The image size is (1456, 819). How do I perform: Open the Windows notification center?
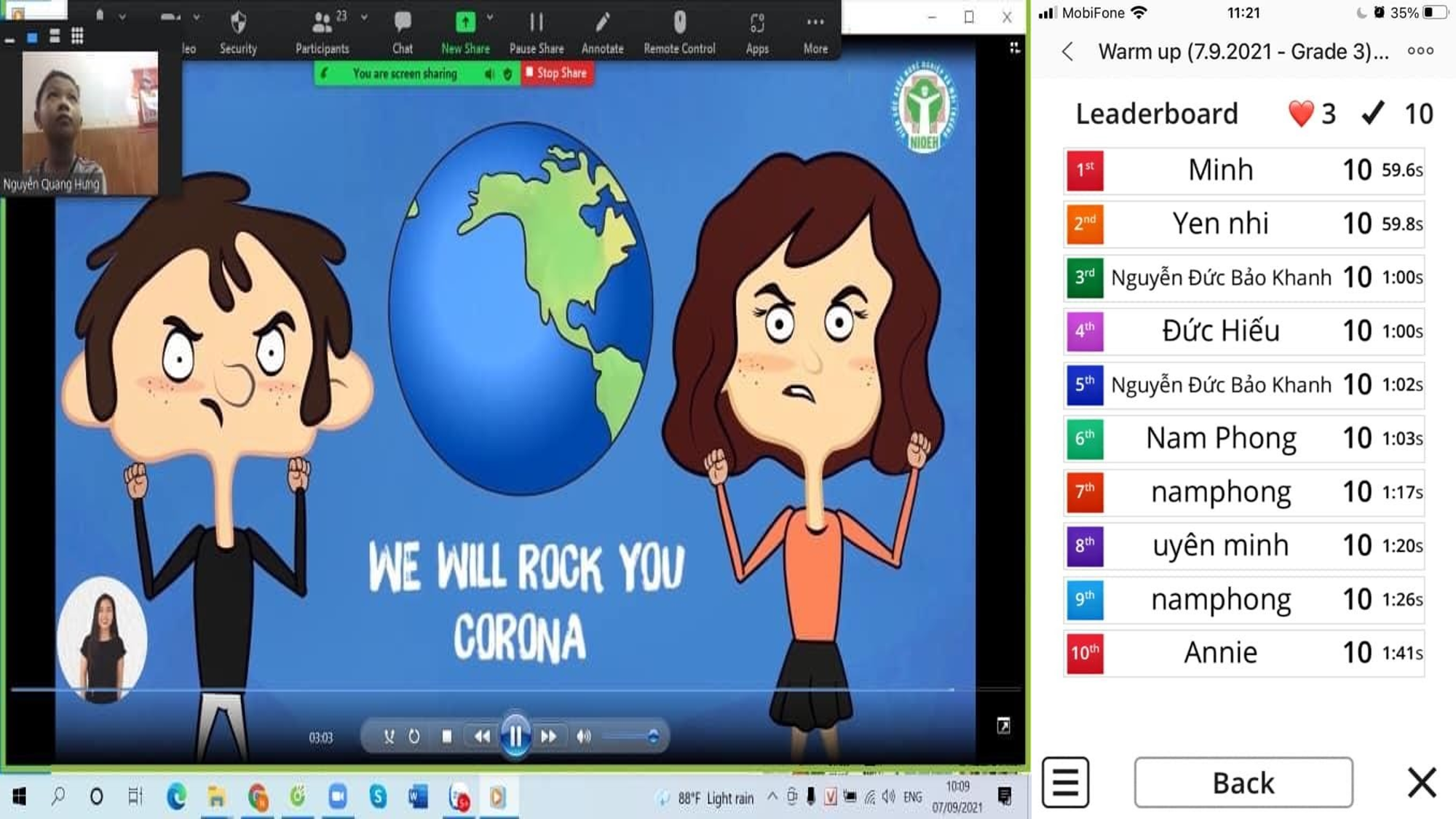[1005, 796]
